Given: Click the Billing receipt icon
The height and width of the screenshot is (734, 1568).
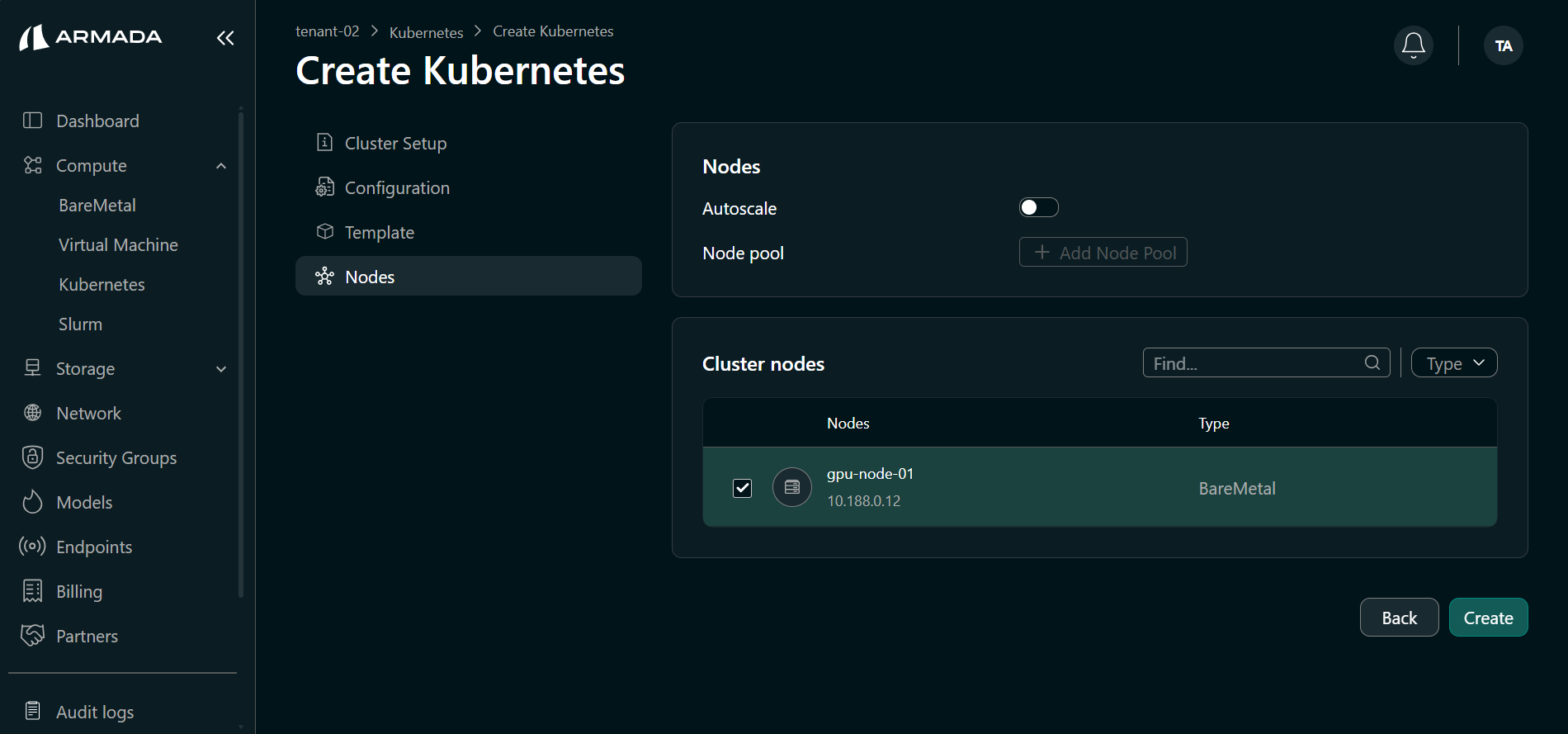Looking at the screenshot, I should click(x=33, y=591).
